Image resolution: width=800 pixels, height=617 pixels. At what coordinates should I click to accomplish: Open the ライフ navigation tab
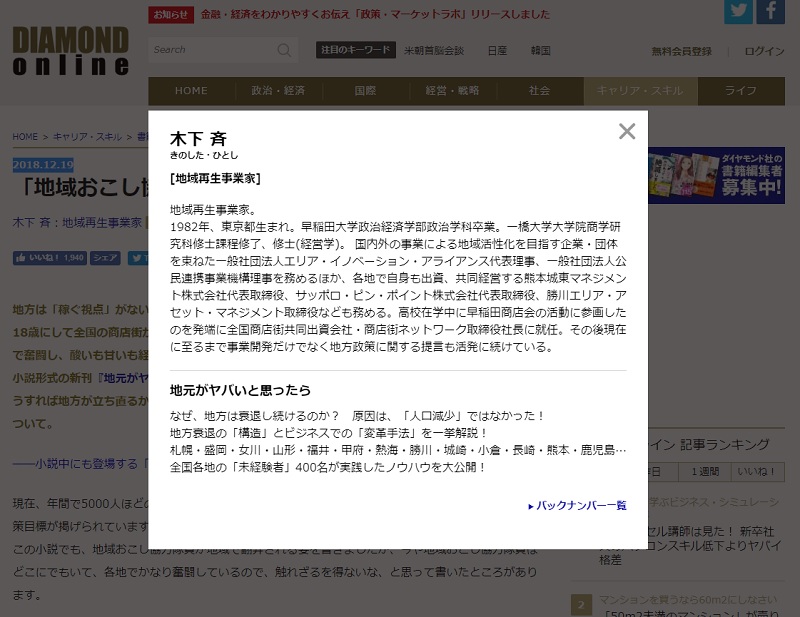(x=741, y=91)
